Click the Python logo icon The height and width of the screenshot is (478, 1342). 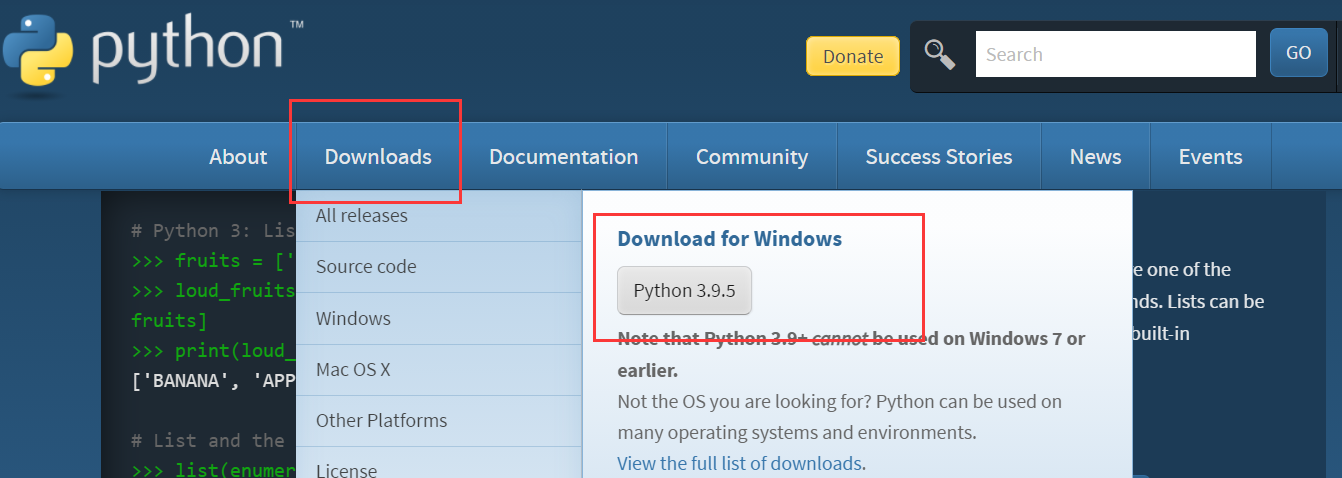point(40,55)
